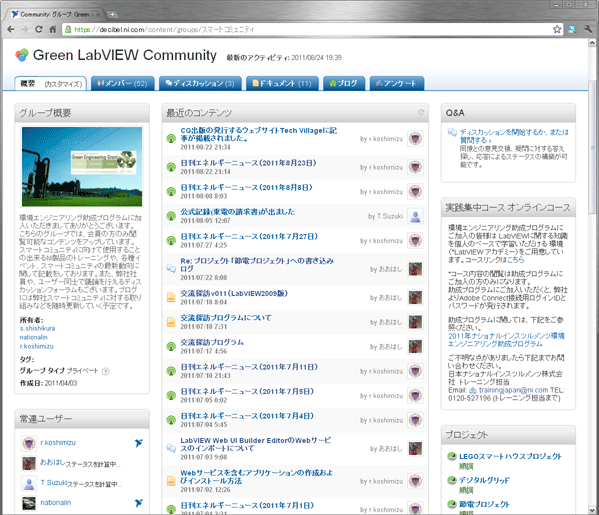Click r.koshimizu avatar on 8月23日 news row

(415, 167)
